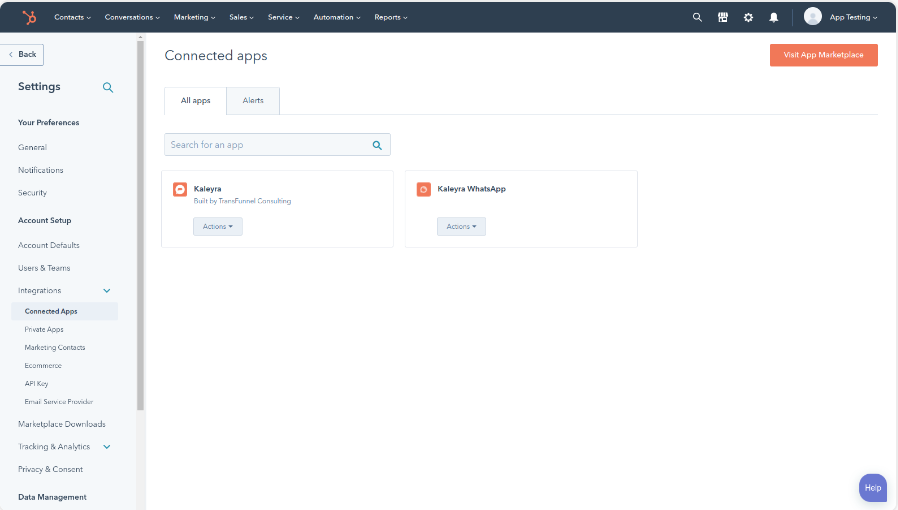
Task: Open the Reports menu
Action: tap(391, 17)
